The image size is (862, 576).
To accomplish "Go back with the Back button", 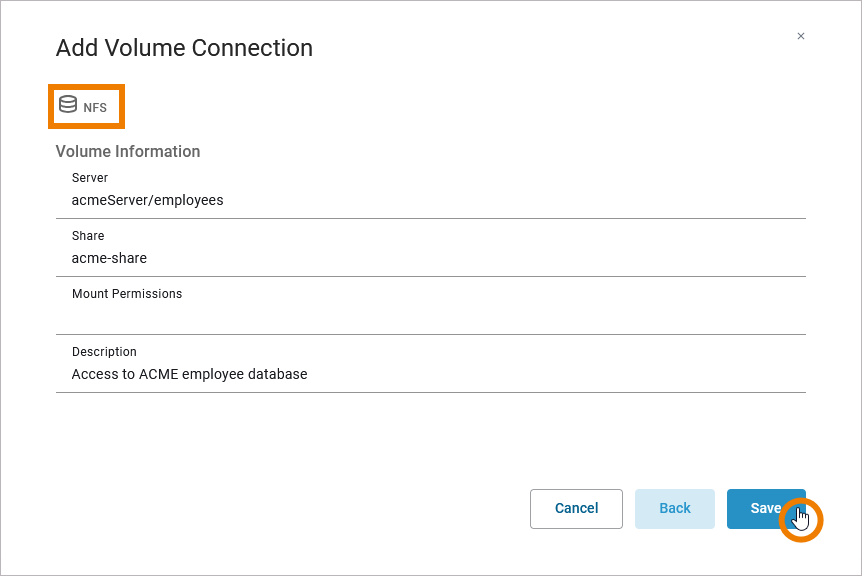I will [x=674, y=508].
